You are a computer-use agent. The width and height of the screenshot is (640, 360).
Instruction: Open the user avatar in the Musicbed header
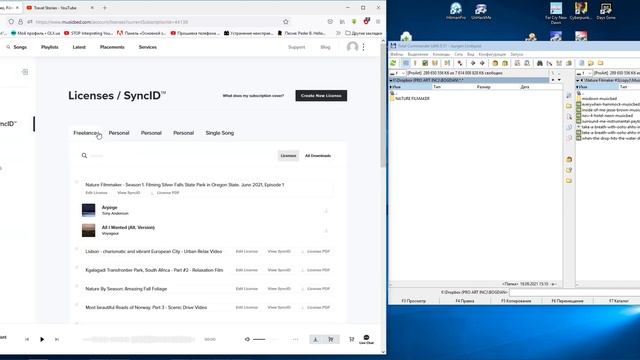coord(352,47)
